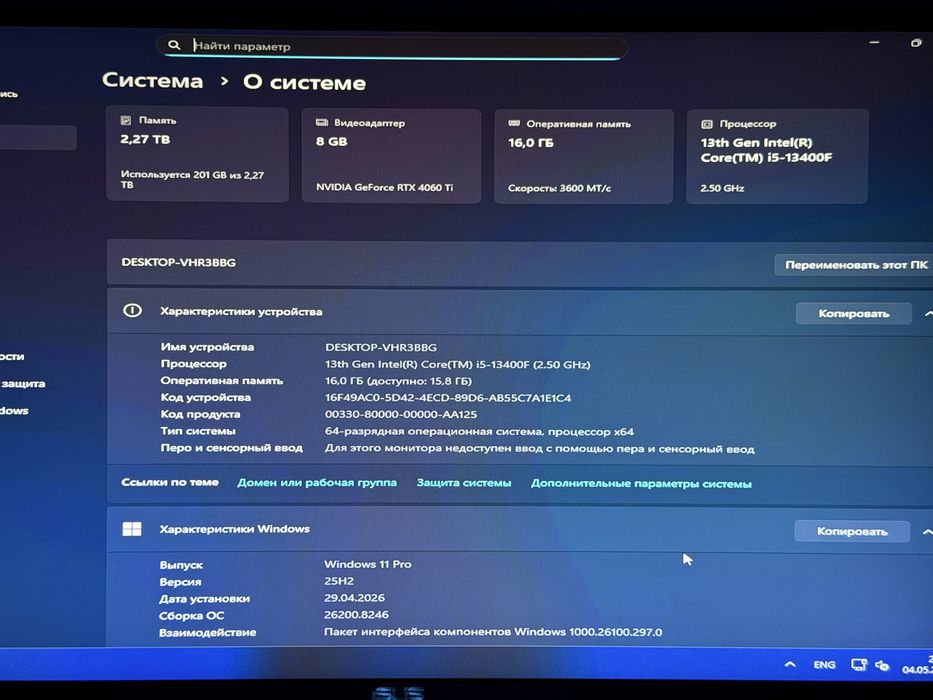Switch input language via ENG indicator

[x=824, y=665]
